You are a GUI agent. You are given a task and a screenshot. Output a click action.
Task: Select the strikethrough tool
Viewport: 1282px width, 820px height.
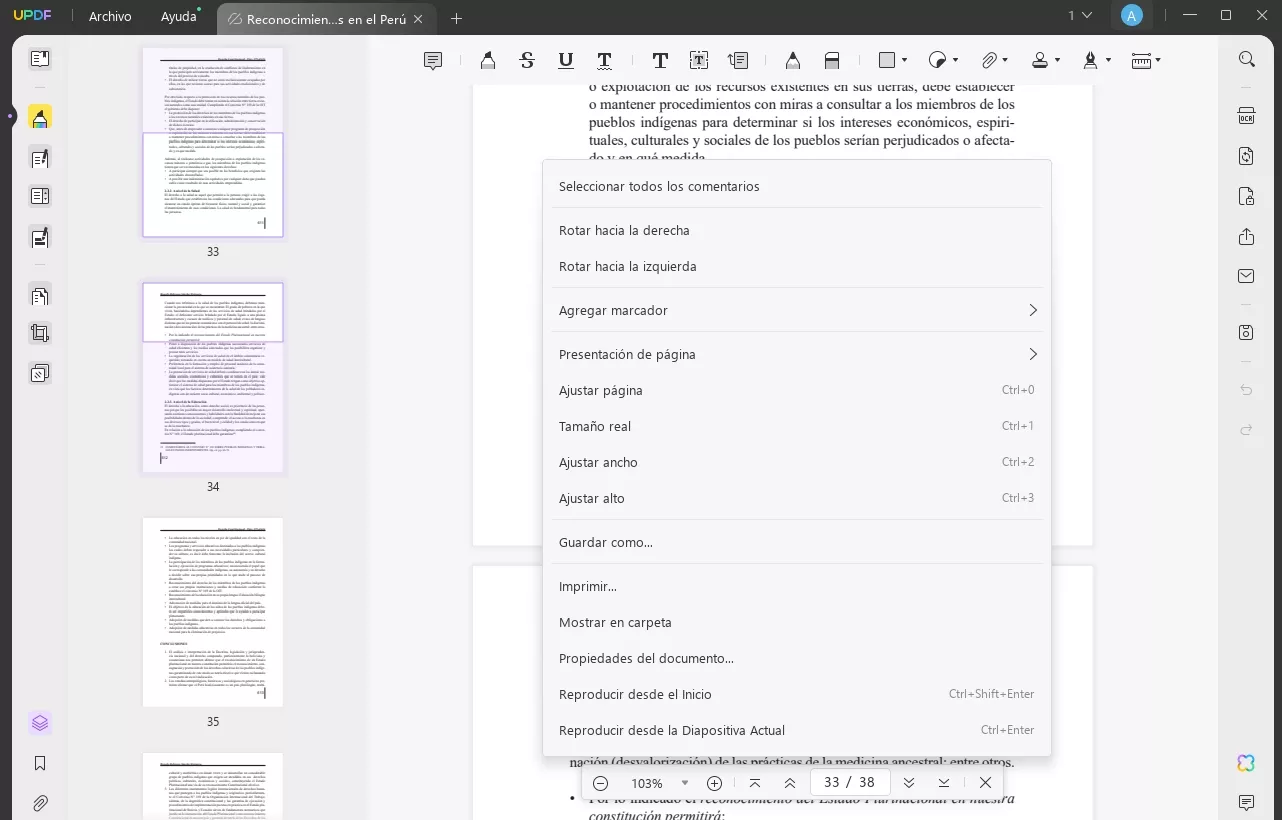527,61
